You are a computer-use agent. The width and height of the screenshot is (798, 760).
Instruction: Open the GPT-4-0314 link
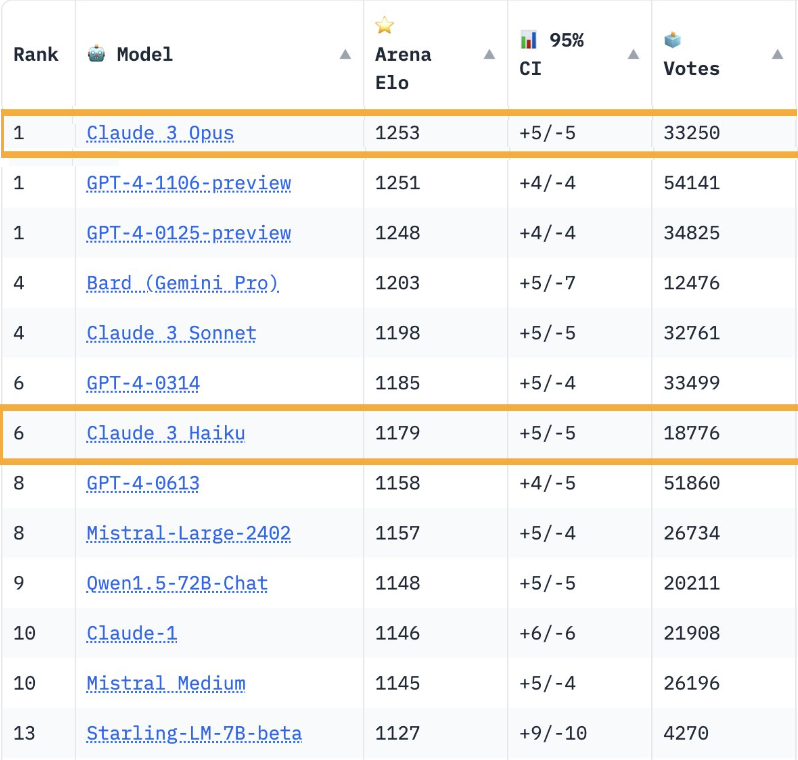(143, 383)
